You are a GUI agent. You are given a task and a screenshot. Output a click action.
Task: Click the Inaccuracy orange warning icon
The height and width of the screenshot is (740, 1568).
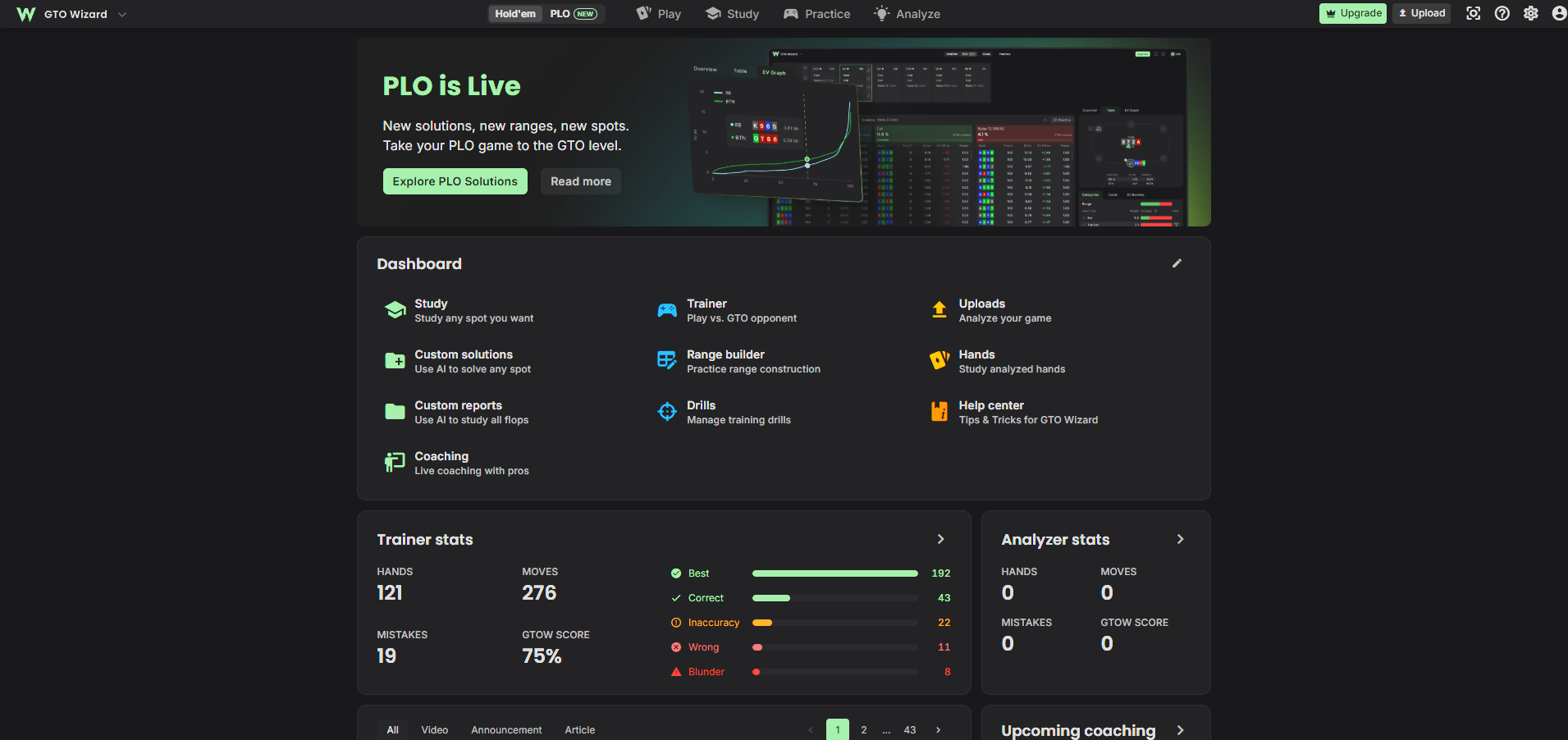click(x=676, y=623)
